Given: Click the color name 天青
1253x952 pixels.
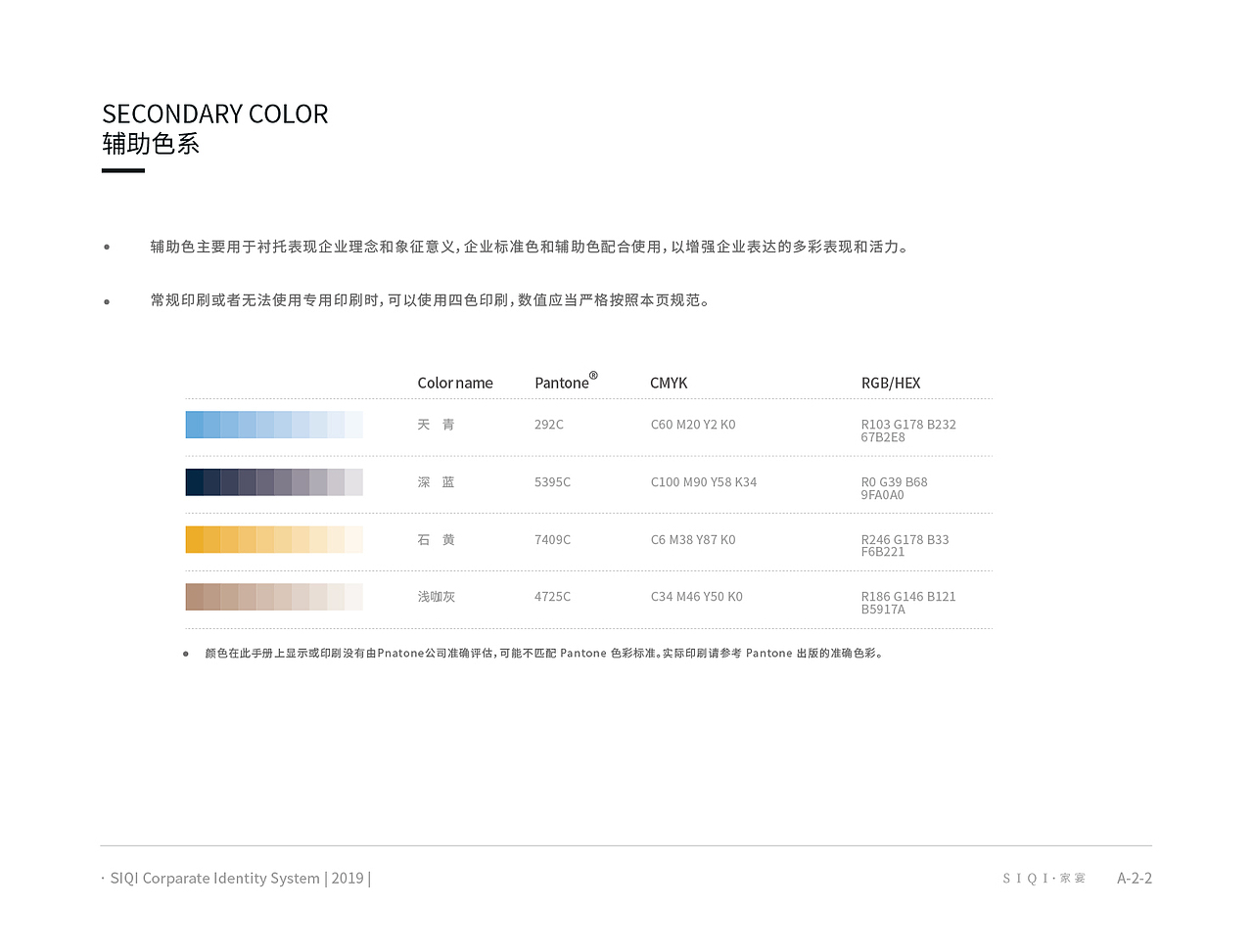Looking at the screenshot, I should [436, 425].
